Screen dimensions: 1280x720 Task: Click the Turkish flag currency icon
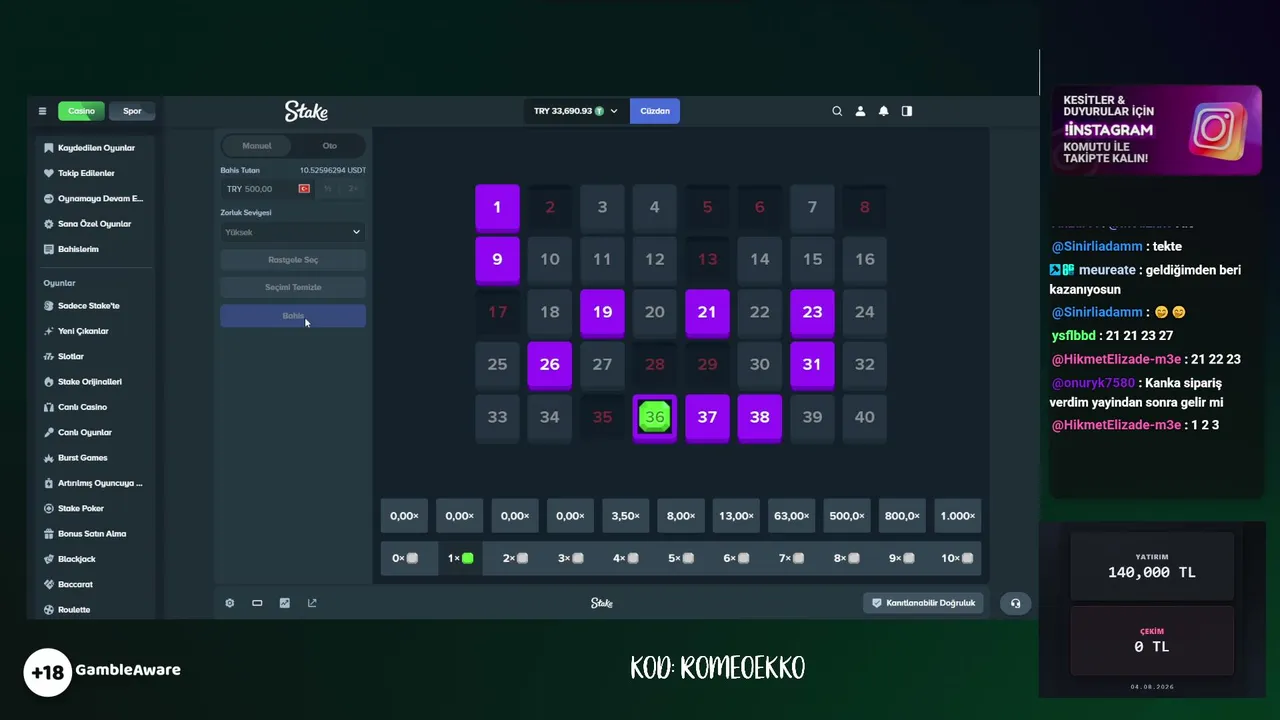(304, 189)
